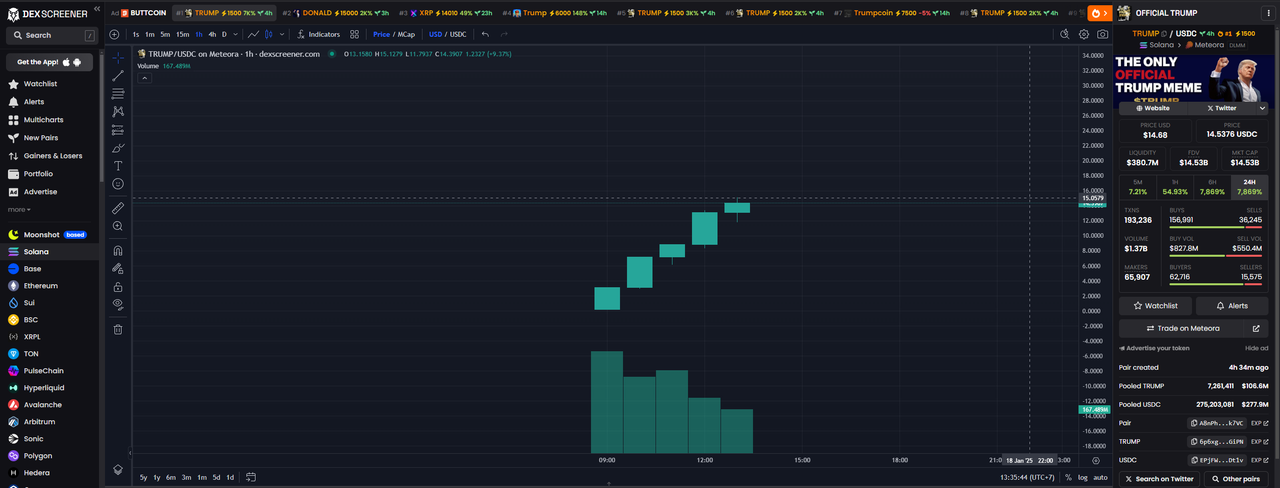Lock all drawing tools
The width and height of the screenshot is (1280, 488).
point(118,287)
